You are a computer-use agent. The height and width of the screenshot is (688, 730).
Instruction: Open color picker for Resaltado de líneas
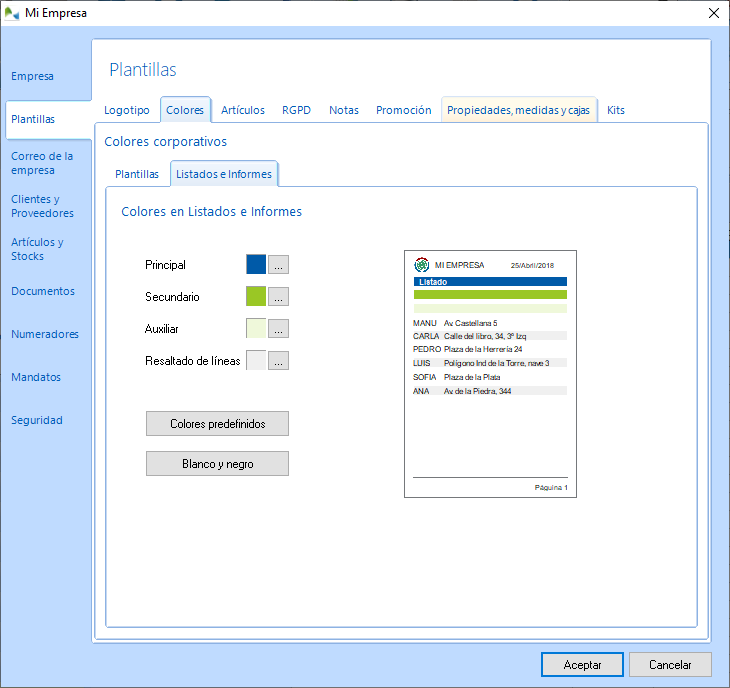pos(279,361)
